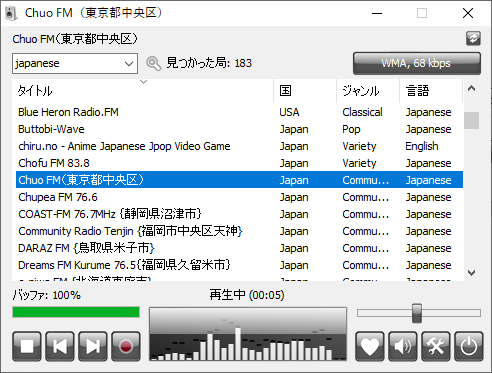This screenshot has width=492, height=373.
Task: Sort list by ジャンル column header
Action: click(368, 91)
